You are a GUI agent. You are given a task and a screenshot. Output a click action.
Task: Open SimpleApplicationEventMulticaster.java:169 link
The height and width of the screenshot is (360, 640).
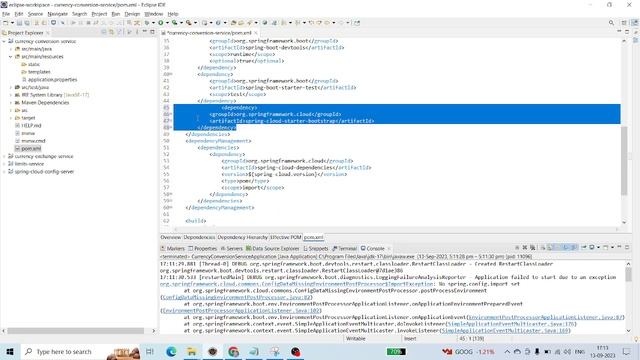click(x=505, y=331)
